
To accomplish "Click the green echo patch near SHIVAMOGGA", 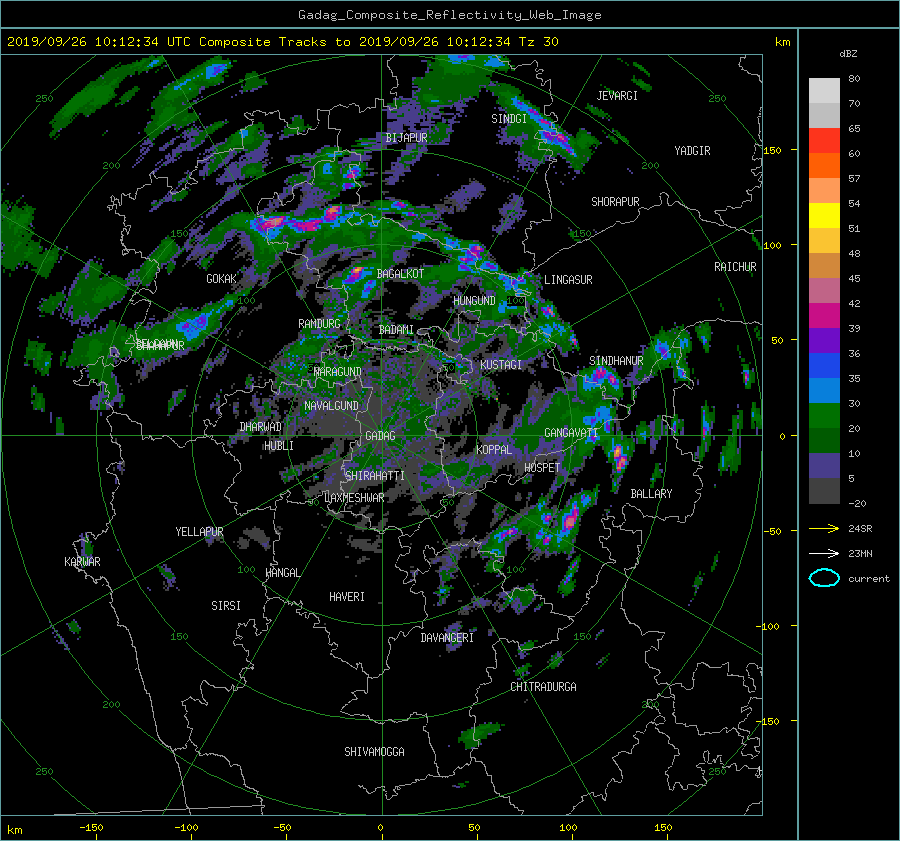I will [x=480, y=733].
